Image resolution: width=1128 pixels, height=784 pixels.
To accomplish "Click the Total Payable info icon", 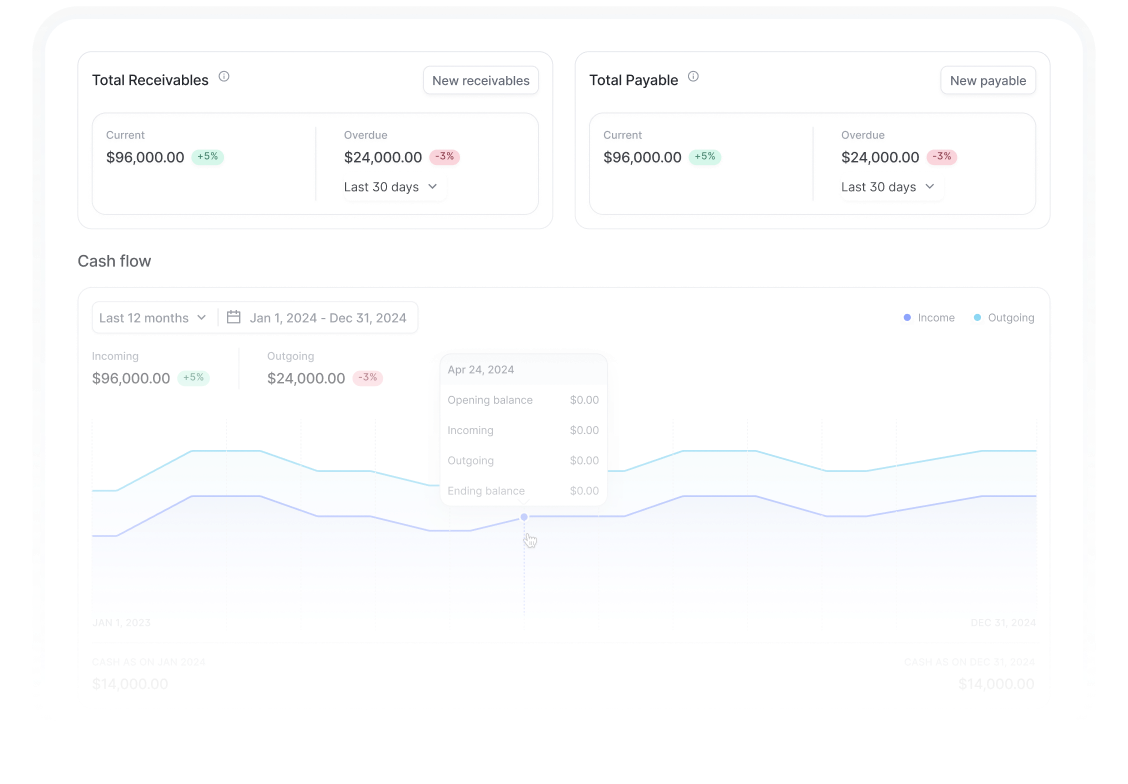I will [695, 76].
